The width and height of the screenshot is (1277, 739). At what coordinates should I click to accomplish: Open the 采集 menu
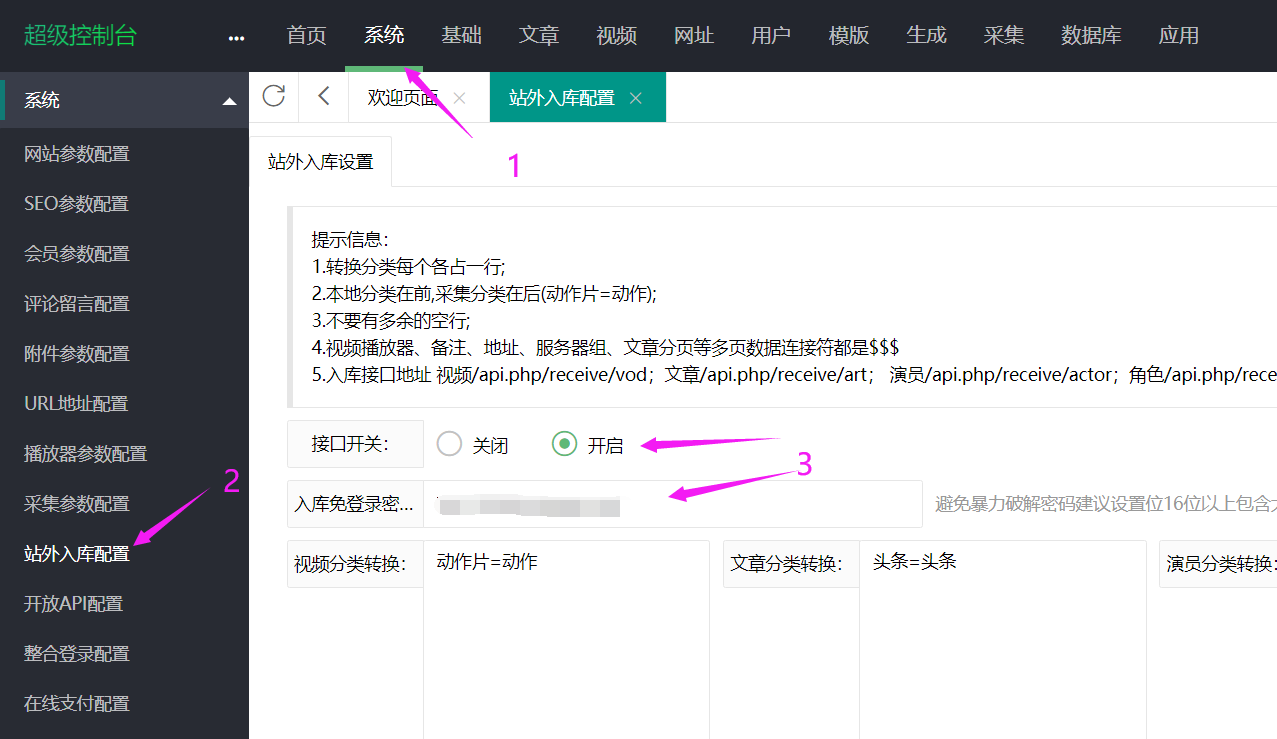(x=1003, y=34)
